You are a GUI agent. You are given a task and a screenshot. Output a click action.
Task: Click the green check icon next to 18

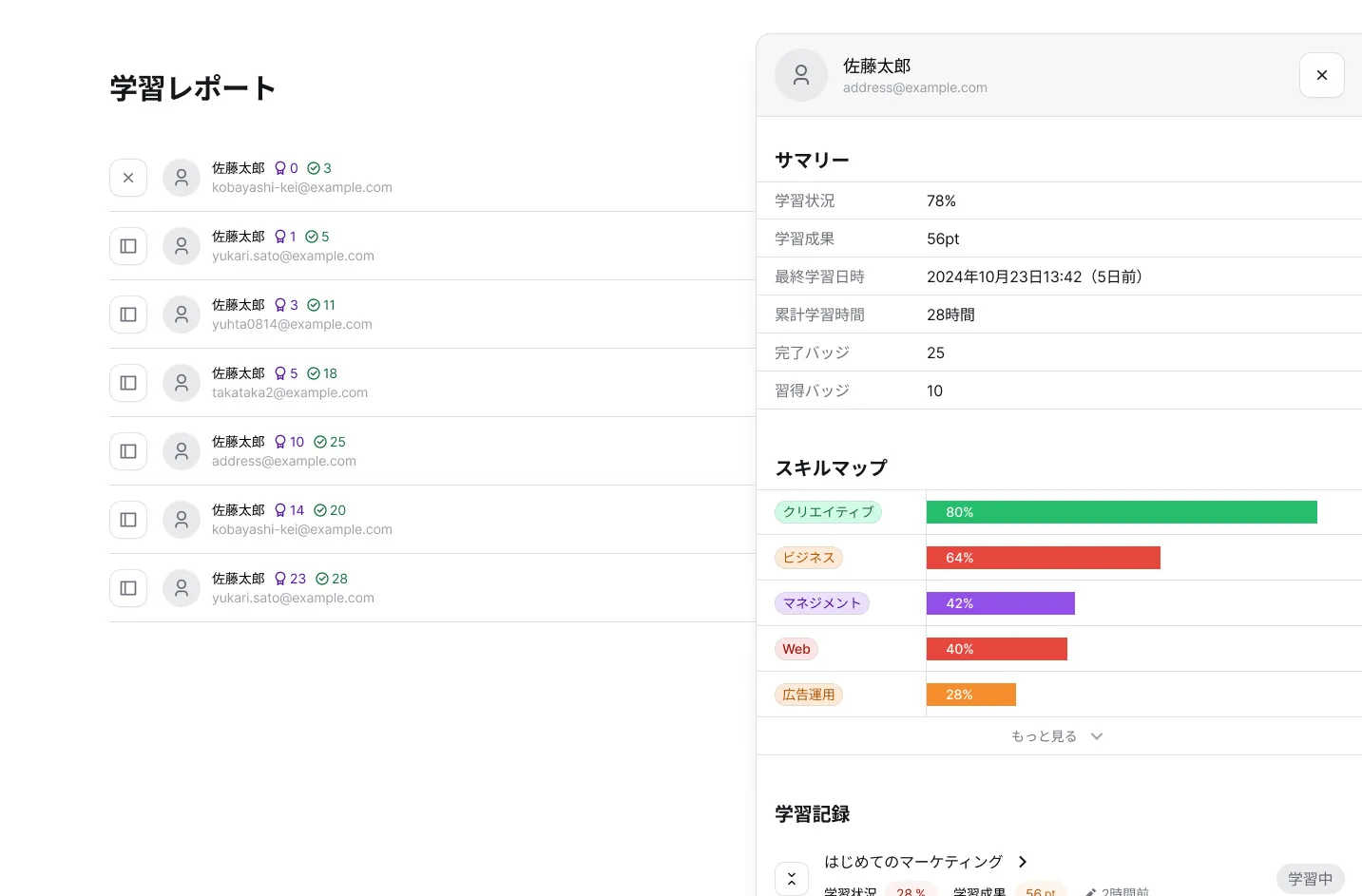(314, 373)
